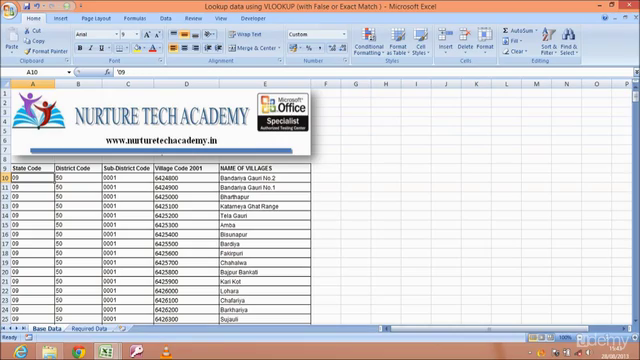Click the Select All corner button
Image resolution: width=640 pixels, height=360 pixels.
[6, 84]
